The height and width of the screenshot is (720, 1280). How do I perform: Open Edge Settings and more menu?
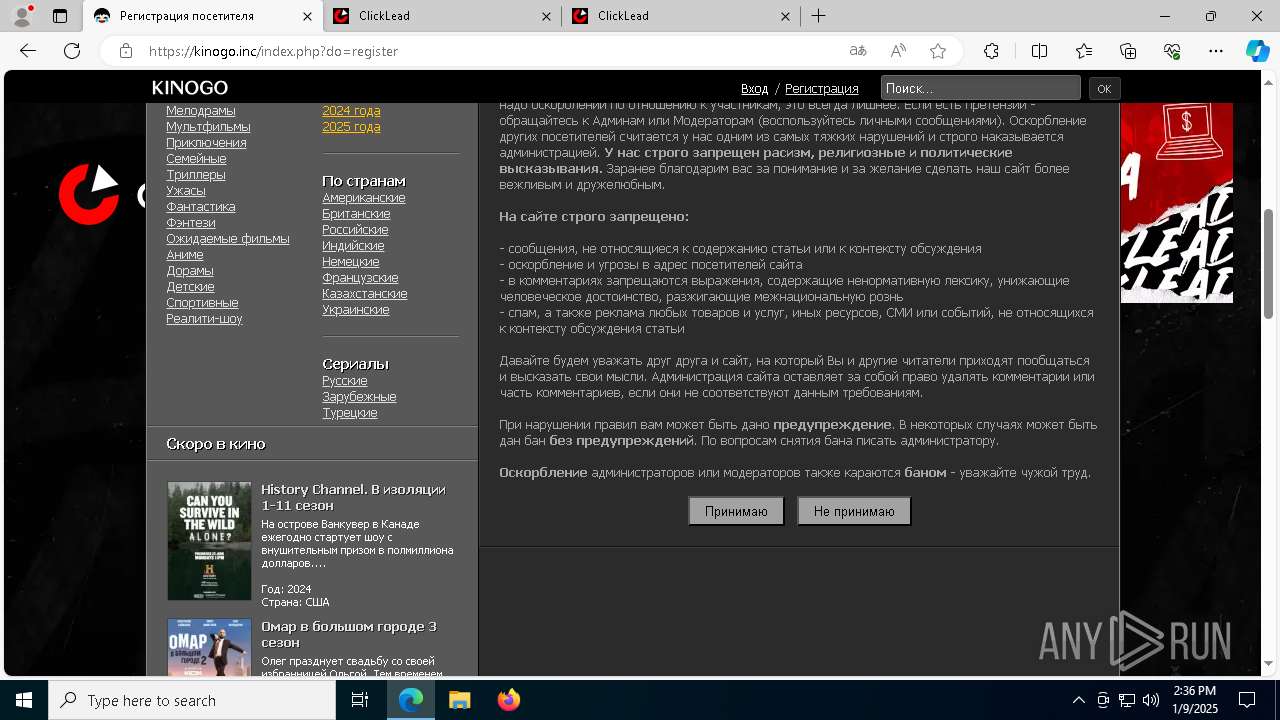(x=1216, y=51)
